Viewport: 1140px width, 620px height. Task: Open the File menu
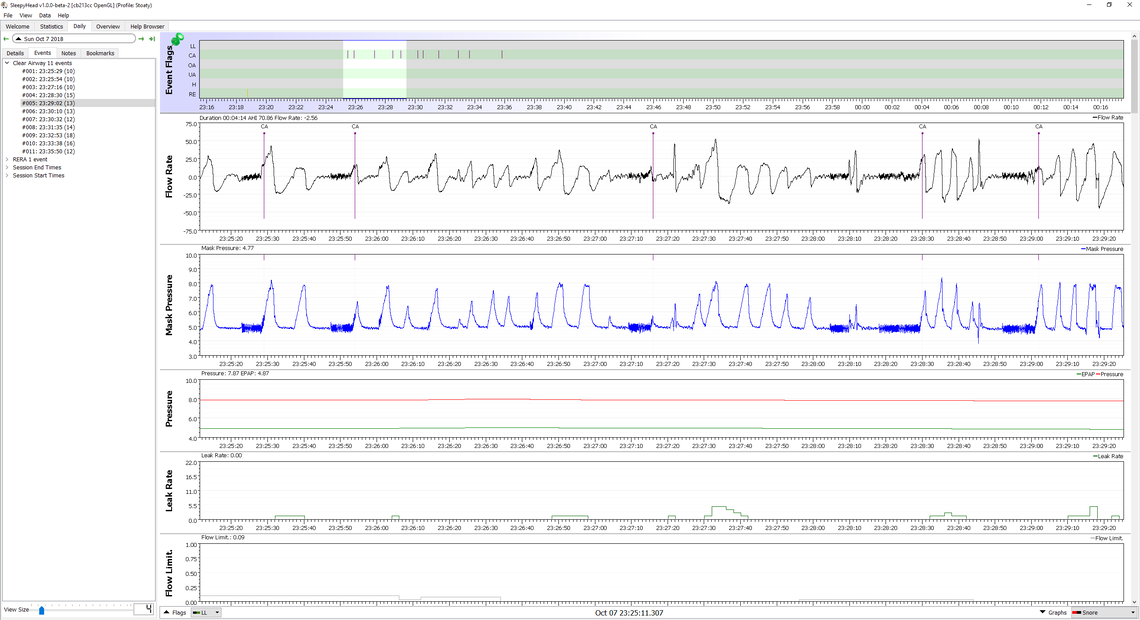[x=8, y=15]
